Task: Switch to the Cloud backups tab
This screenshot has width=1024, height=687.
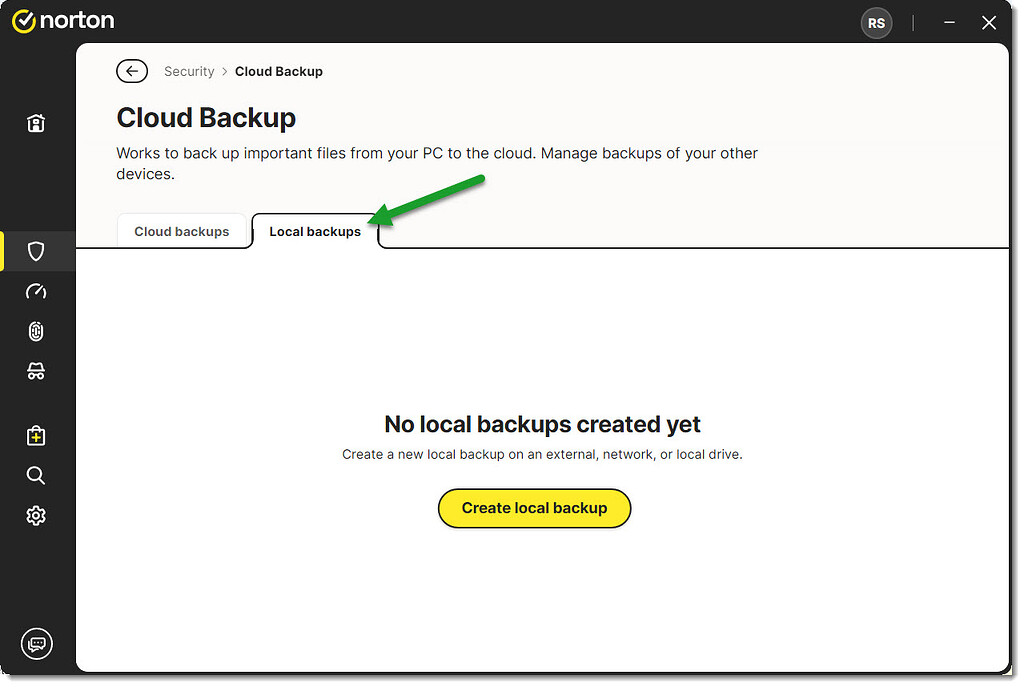Action: (x=183, y=231)
